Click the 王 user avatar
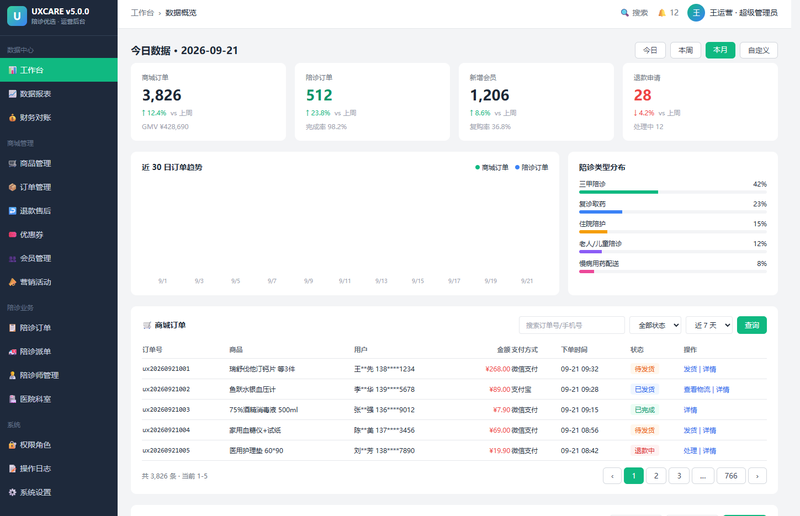Screen dimensions: 800x516 coord(696,13)
